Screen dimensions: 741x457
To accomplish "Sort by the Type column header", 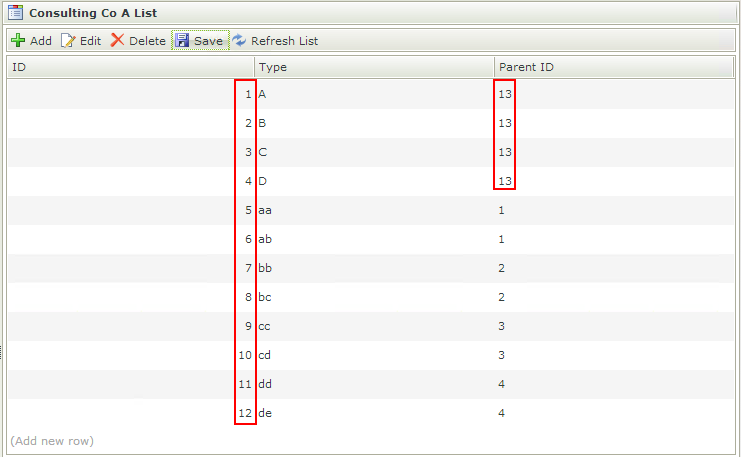I will pos(374,67).
